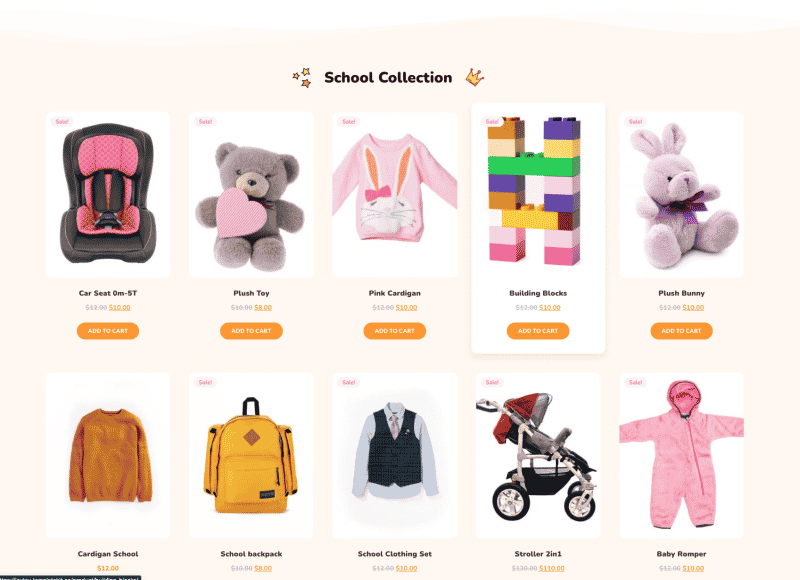Open the School Clothing Set title link
The width and height of the screenshot is (800, 580).
[x=394, y=554]
